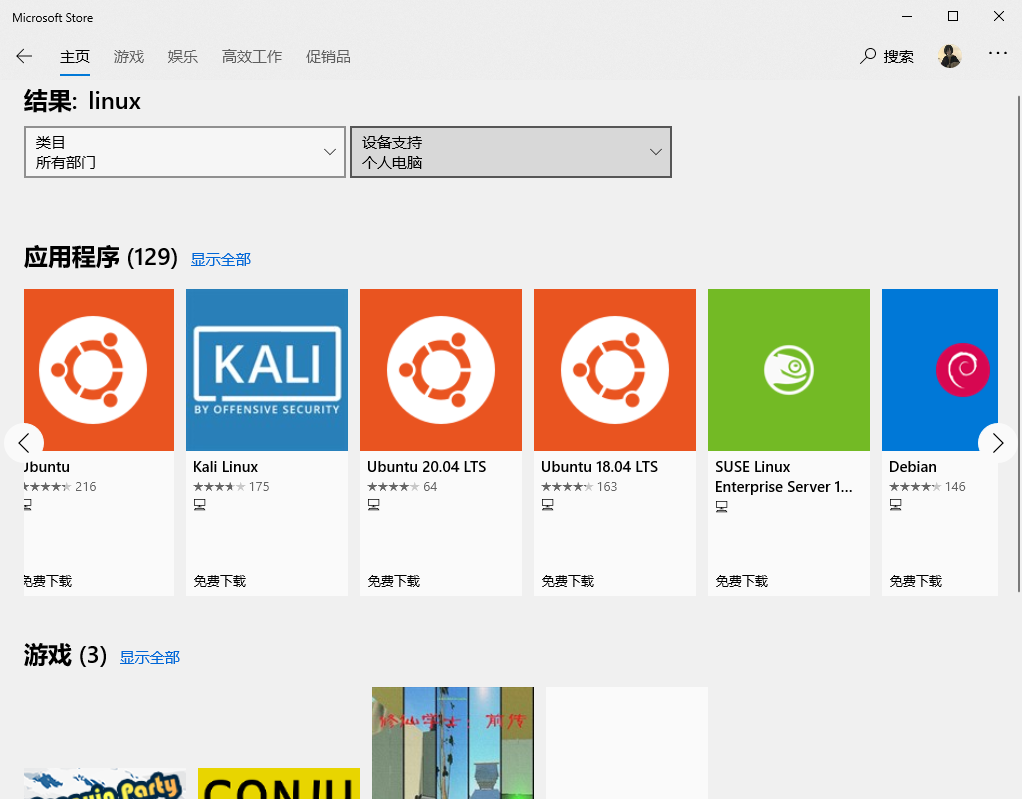Click 免费下载 under Debian

pyautogui.click(x=916, y=581)
